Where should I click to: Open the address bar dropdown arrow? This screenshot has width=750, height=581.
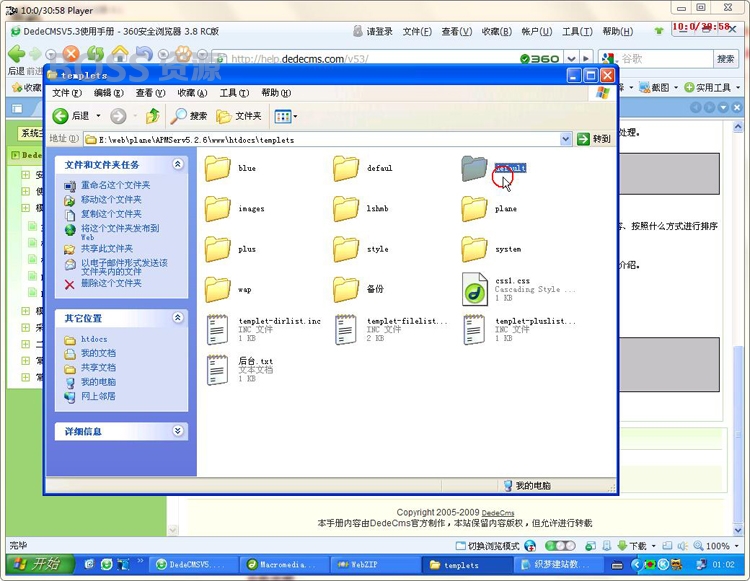pos(566,139)
